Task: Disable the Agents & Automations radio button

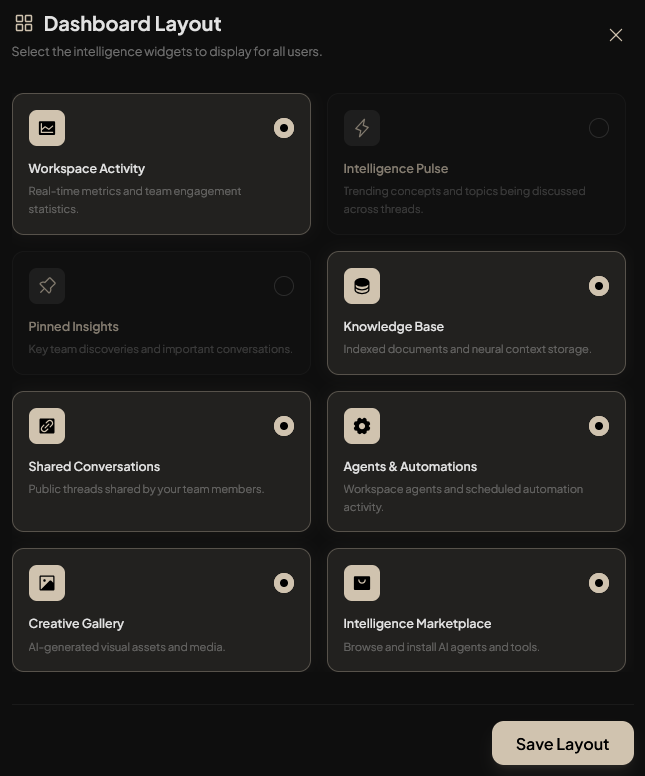Action: (599, 426)
